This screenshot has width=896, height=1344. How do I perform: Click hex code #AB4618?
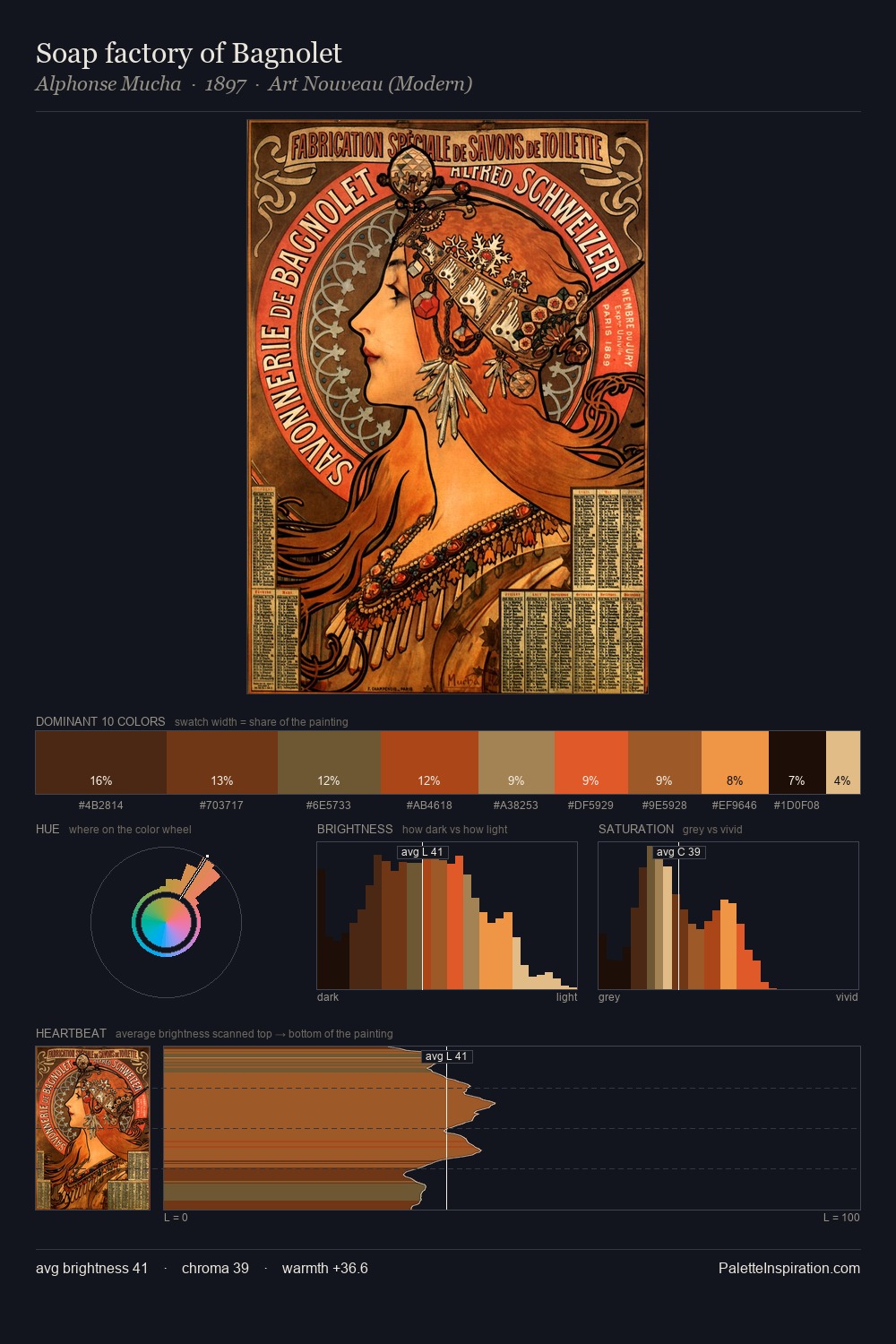tap(429, 806)
